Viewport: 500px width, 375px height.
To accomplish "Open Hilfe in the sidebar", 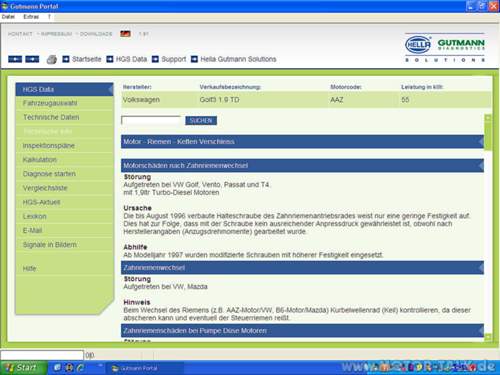I will click(64, 269).
